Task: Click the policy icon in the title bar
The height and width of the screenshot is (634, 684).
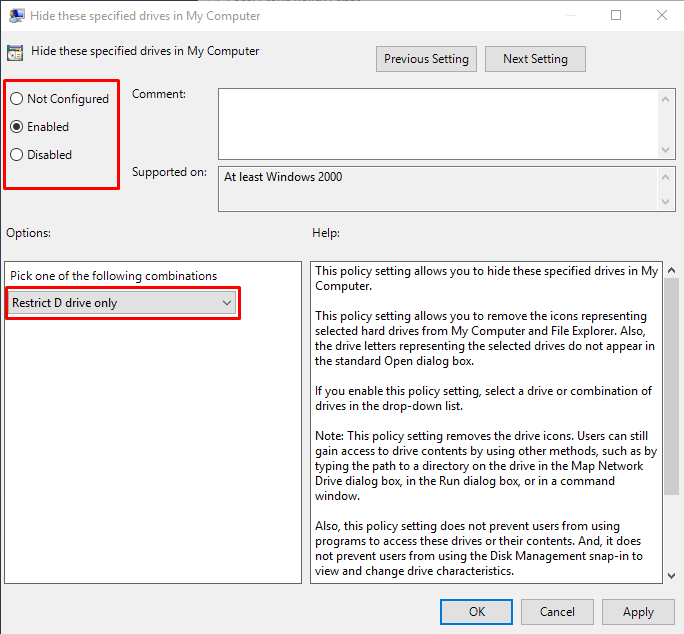Action: tap(17, 16)
